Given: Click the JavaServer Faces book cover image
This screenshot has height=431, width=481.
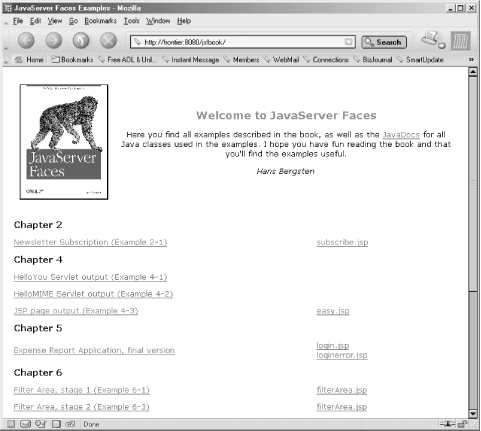Looking at the screenshot, I should coord(64,142).
